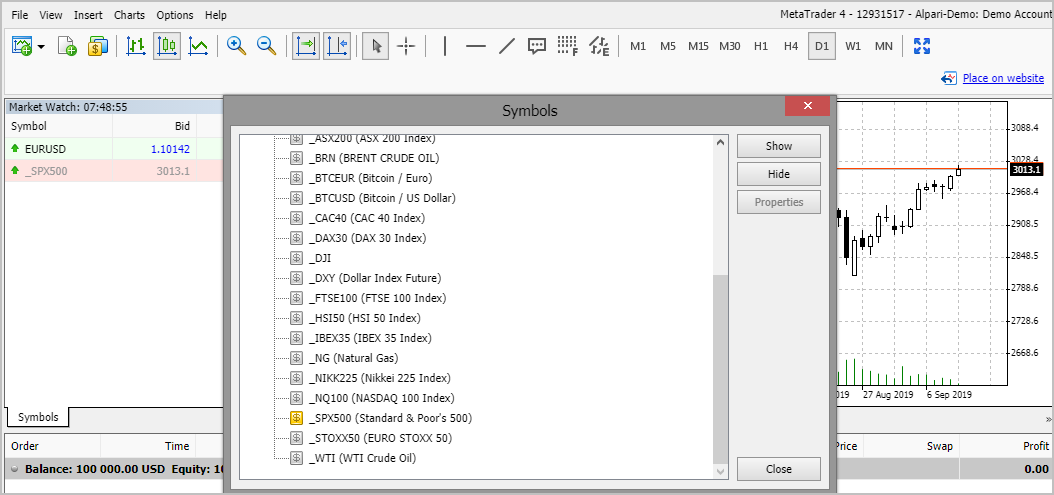
Task: Select the Fibonacci retracement tool
Action: coord(568,46)
